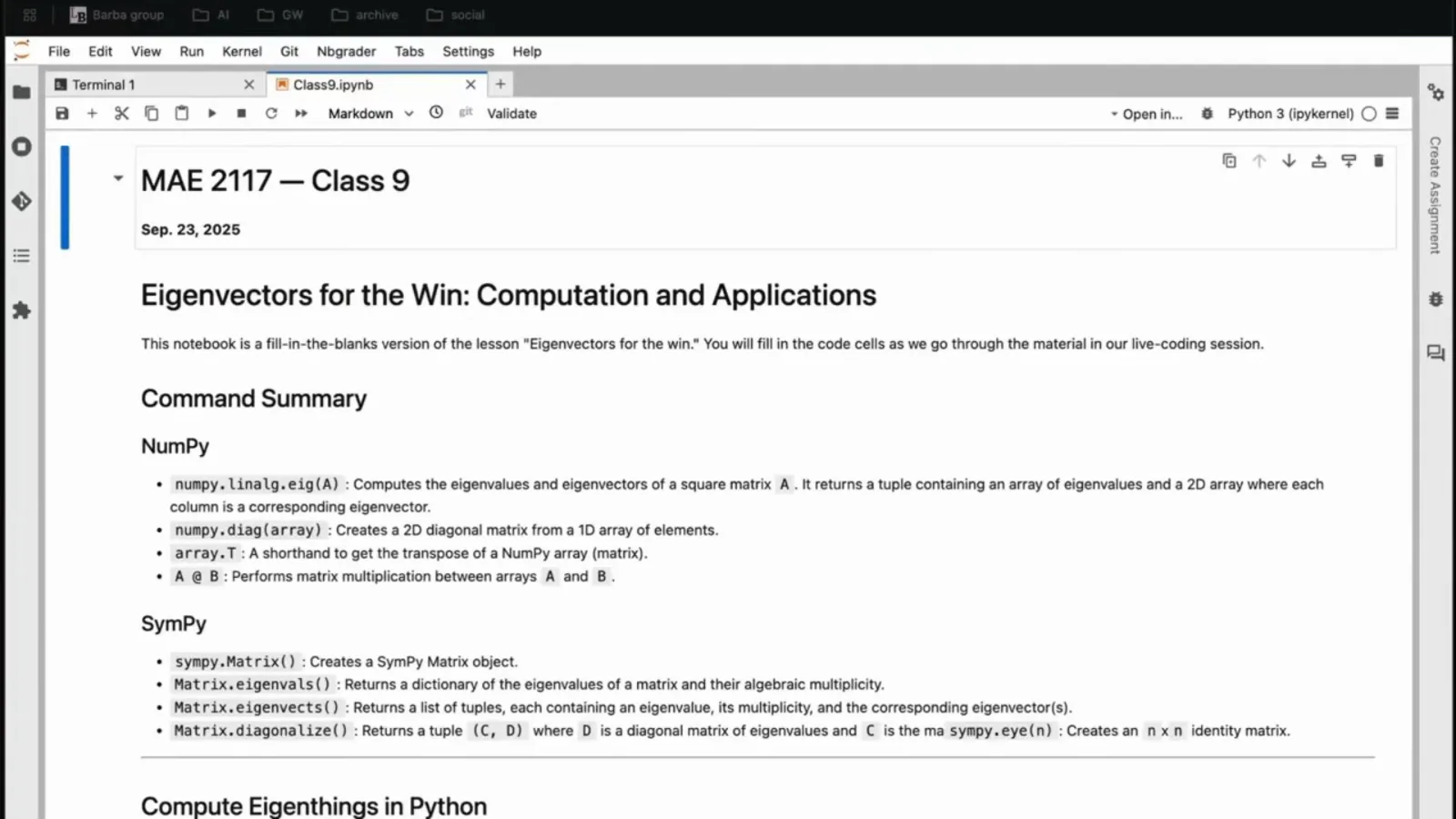Restart kernel and run all cells
This screenshot has height=819, width=1456.
(301, 114)
